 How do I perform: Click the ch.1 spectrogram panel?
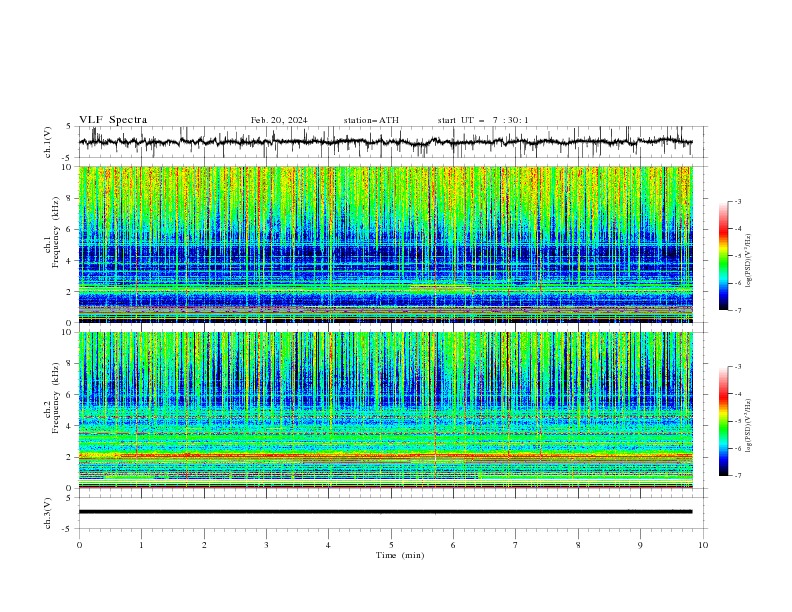386,244
